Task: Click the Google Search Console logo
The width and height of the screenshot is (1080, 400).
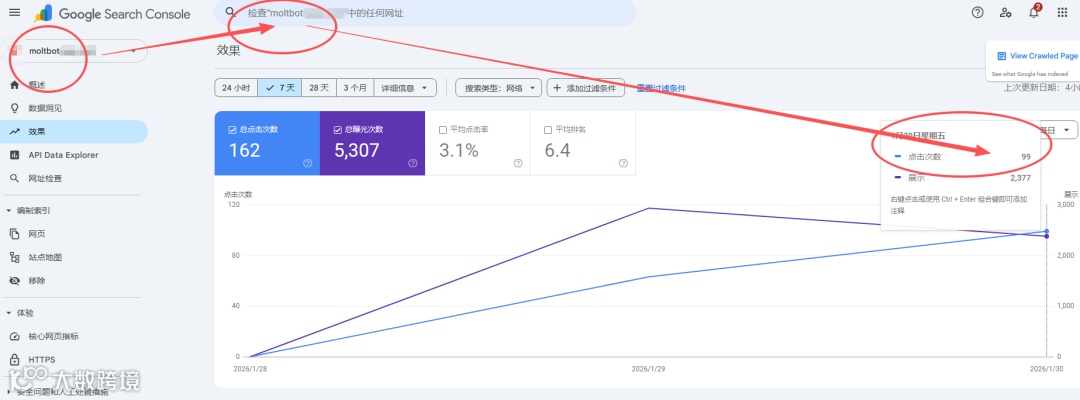Action: (x=112, y=13)
